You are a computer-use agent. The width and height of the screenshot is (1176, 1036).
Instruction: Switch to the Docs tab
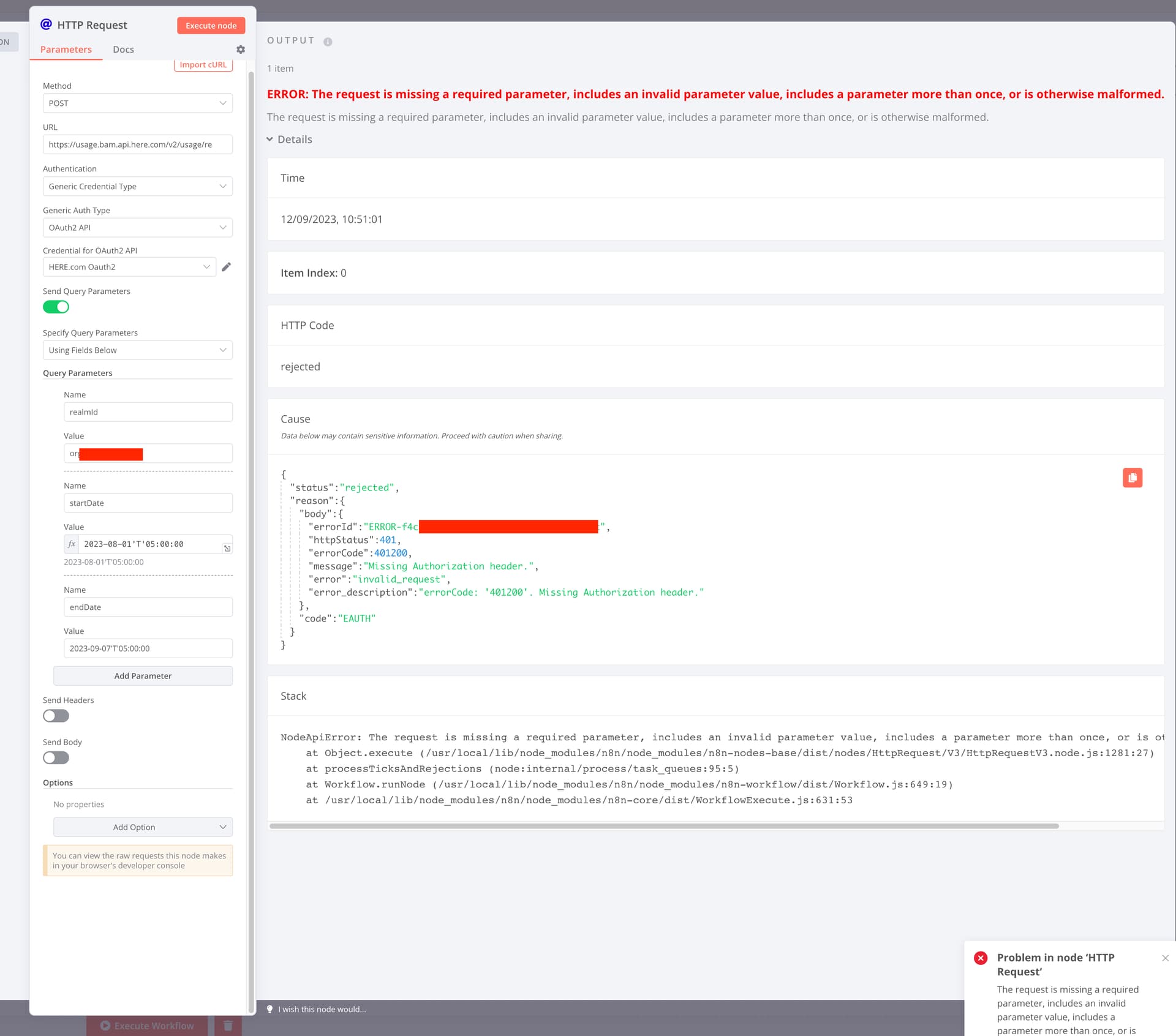(123, 50)
